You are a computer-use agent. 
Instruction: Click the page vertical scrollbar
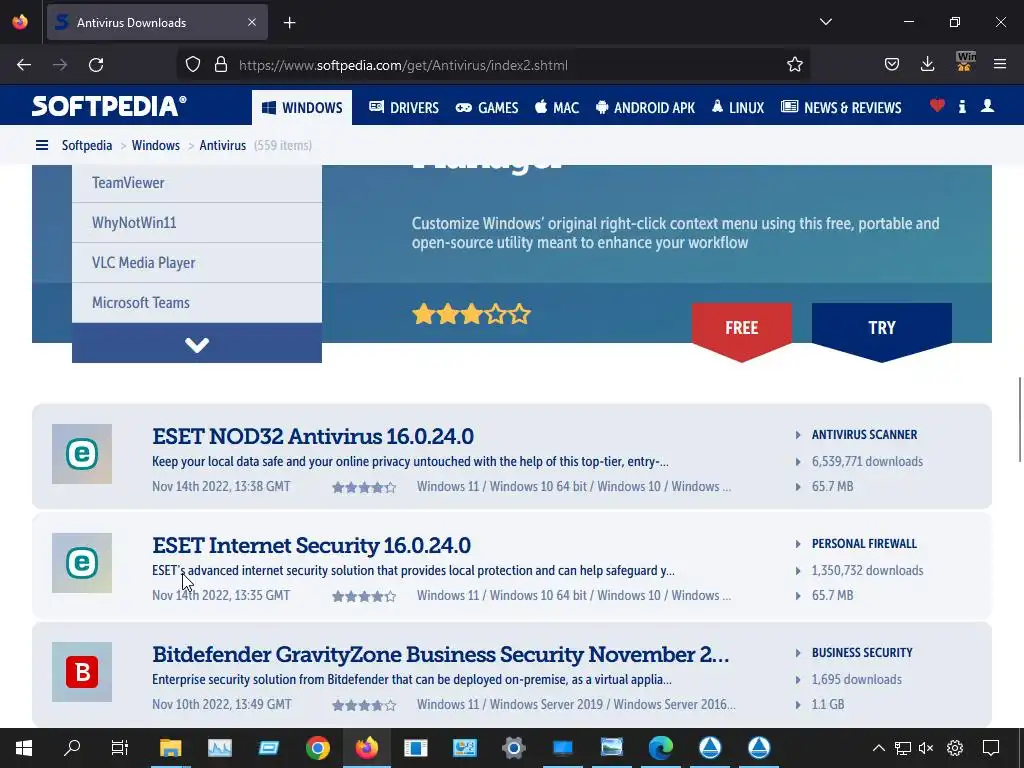pyautogui.click(x=1020, y=419)
